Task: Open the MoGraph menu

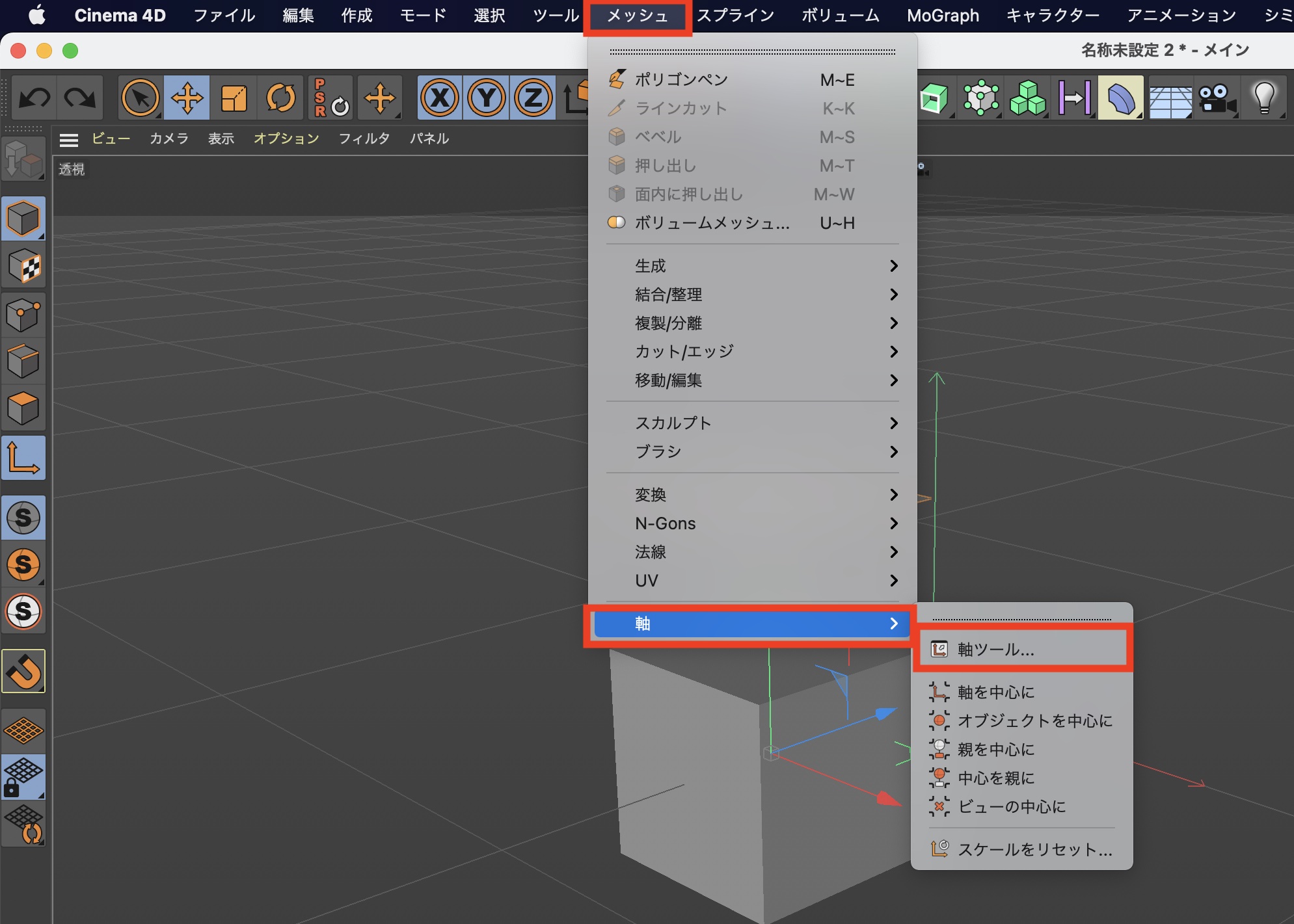Action: (x=943, y=16)
